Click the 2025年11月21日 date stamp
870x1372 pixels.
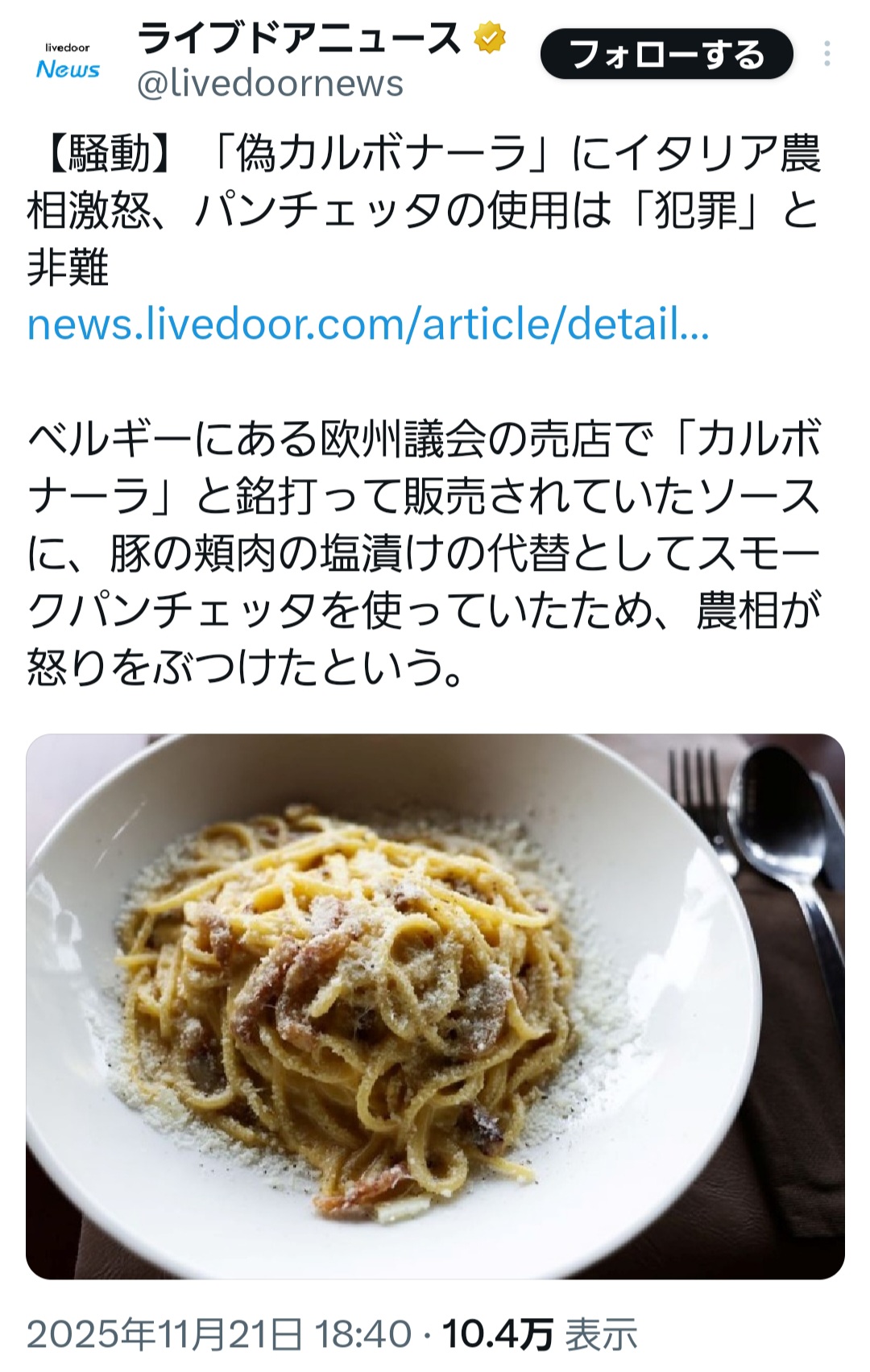(x=164, y=1334)
